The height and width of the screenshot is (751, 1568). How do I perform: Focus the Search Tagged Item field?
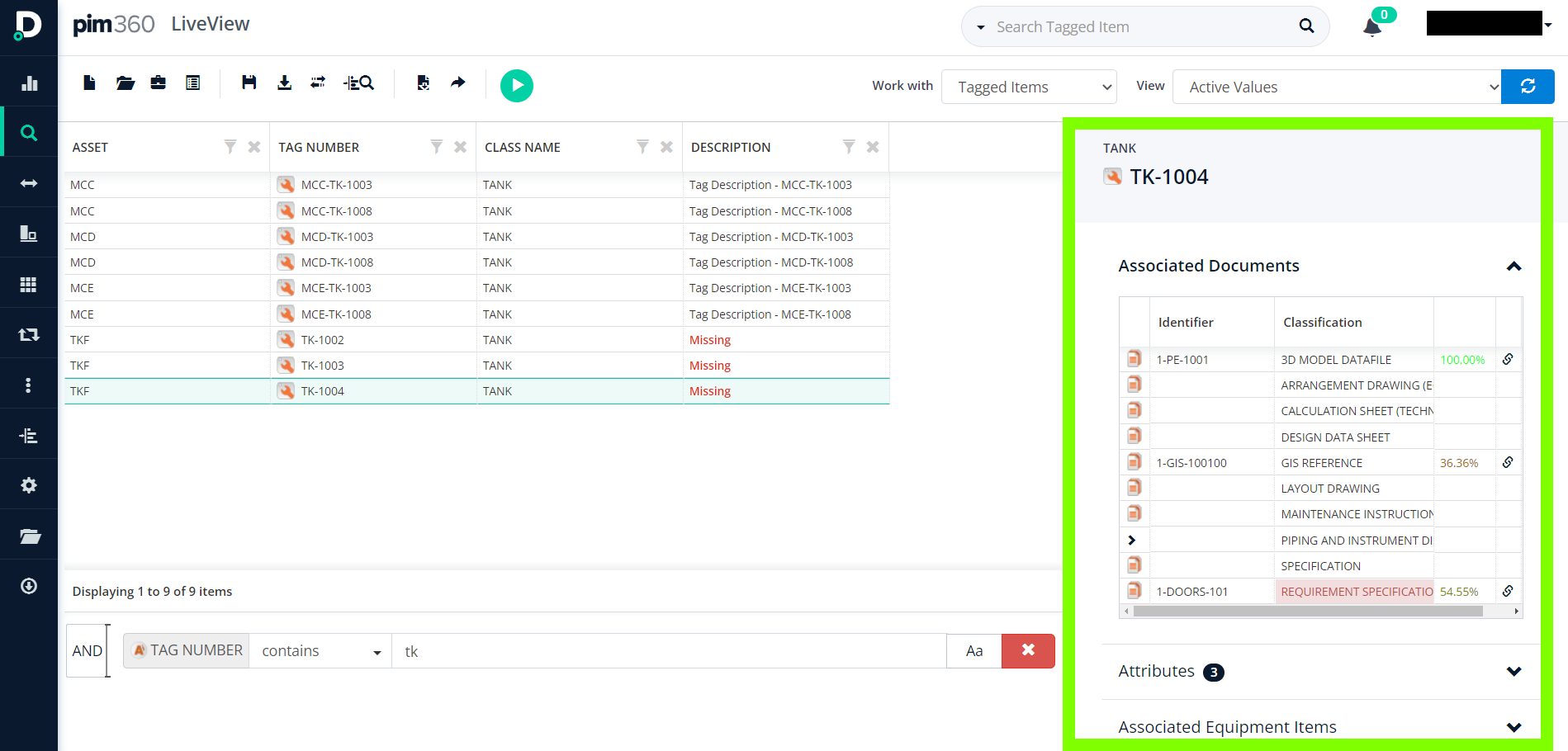point(1144,27)
